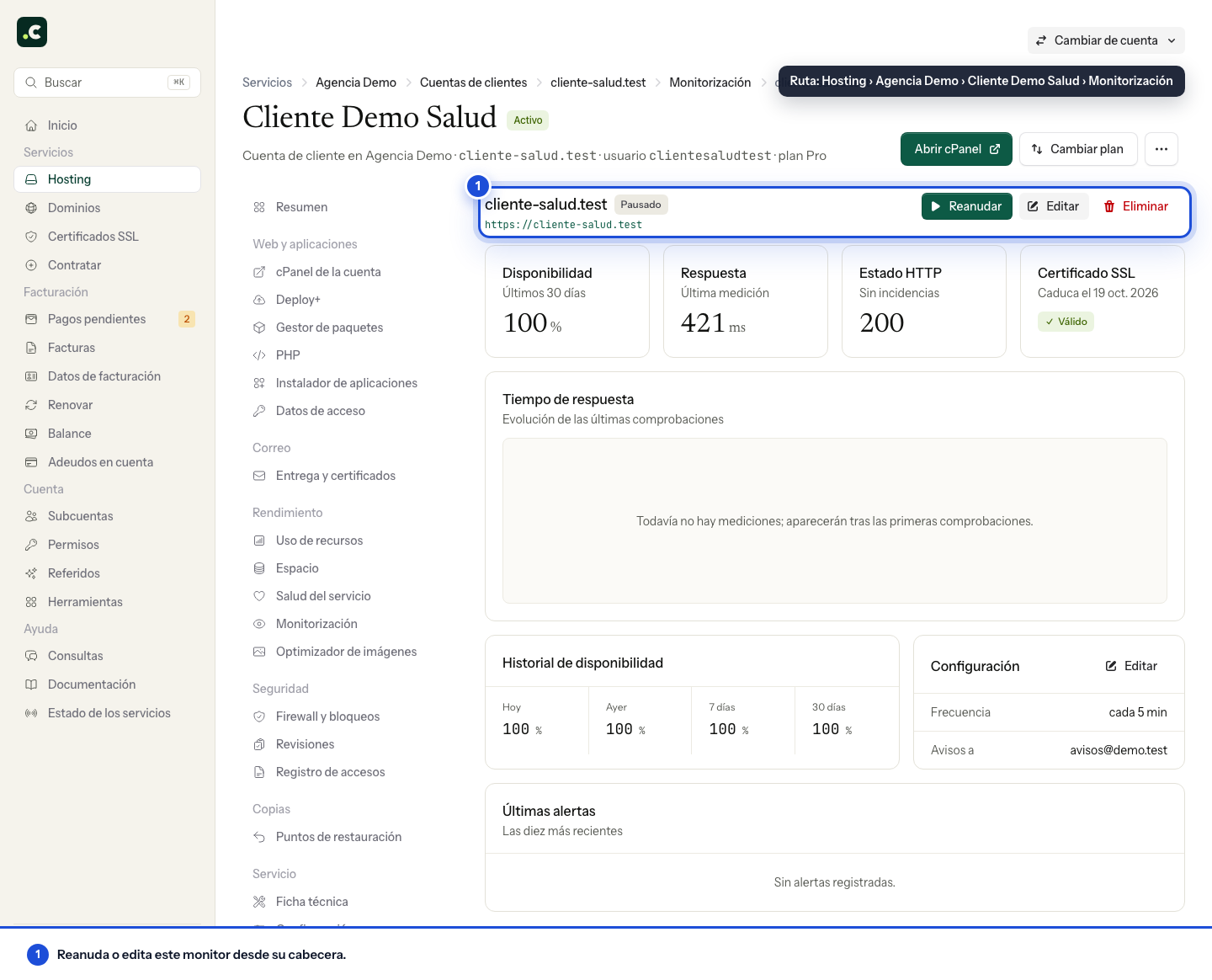1212x980 pixels.
Task: Resume the monitor with Reanudar
Action: pyautogui.click(x=967, y=206)
